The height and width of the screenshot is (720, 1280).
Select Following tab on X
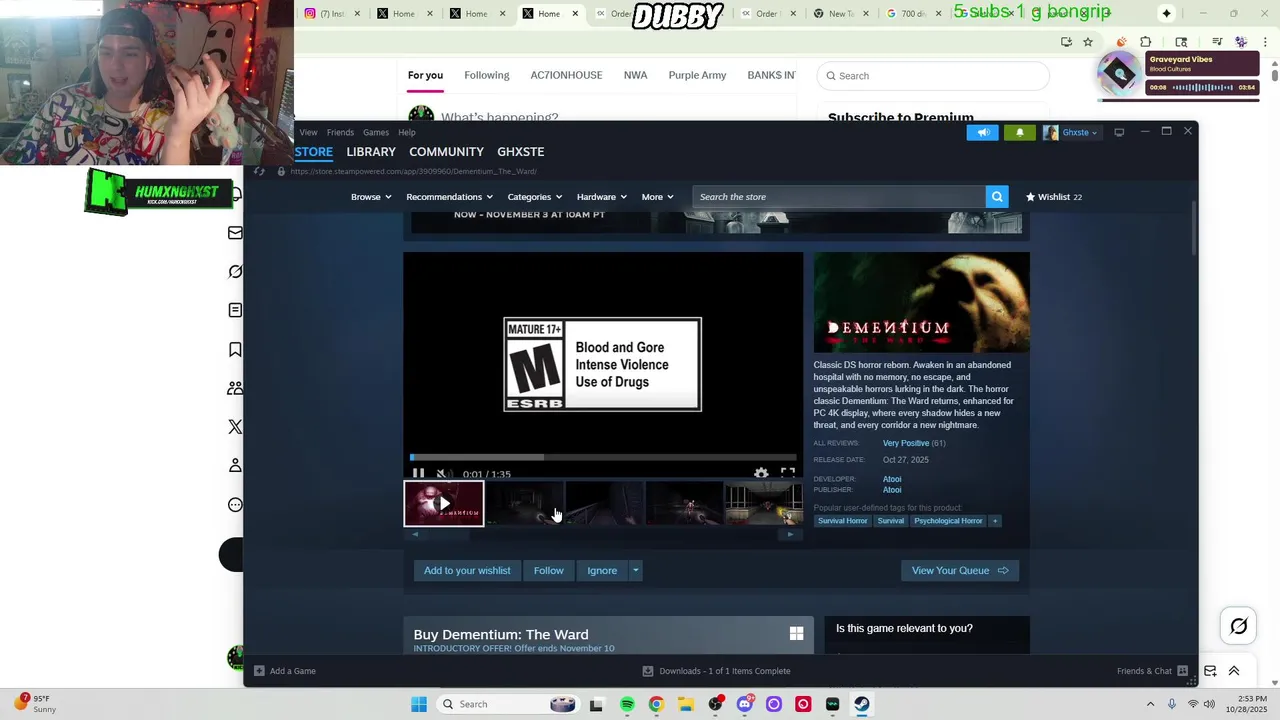487,75
